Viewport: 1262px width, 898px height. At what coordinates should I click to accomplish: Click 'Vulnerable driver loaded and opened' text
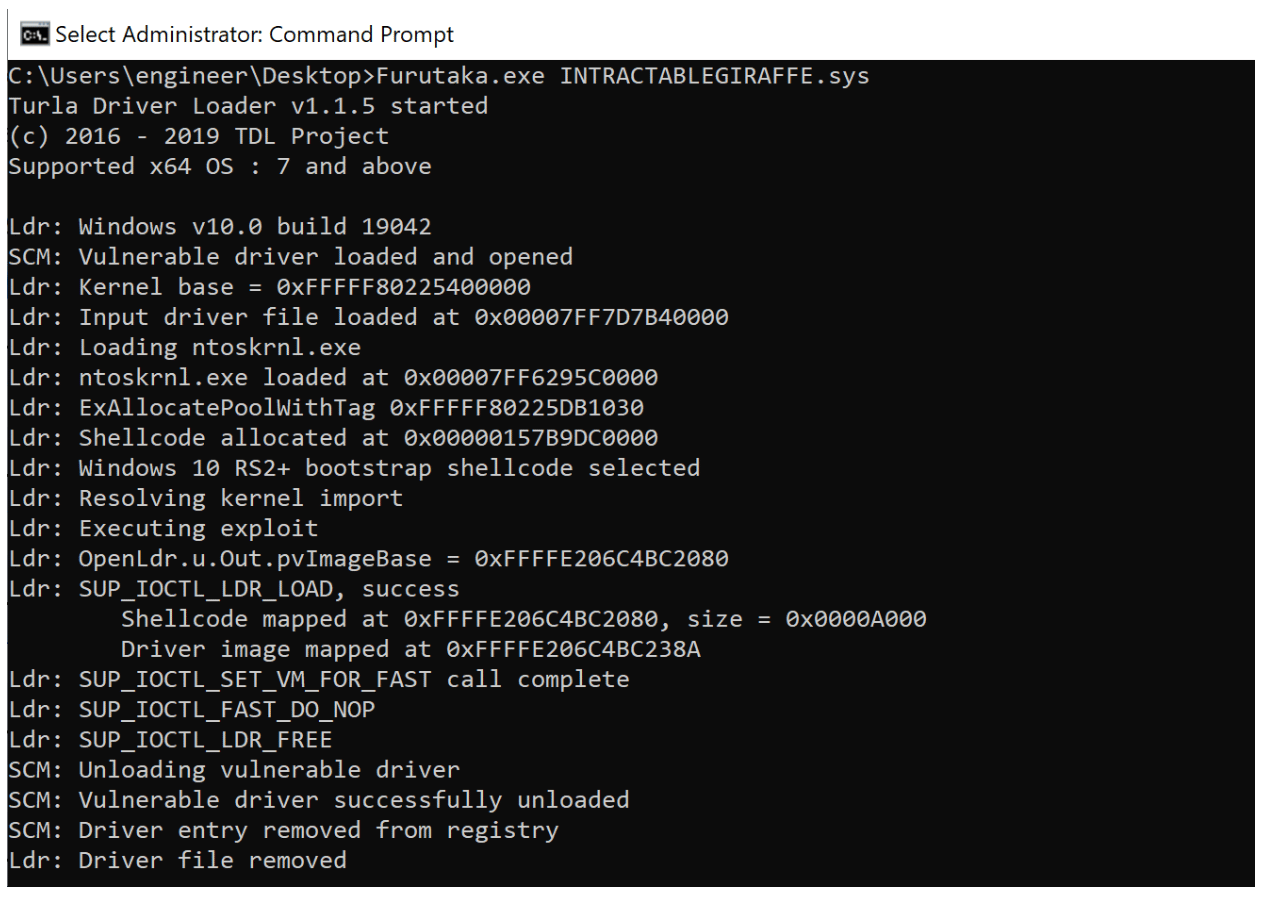point(326,257)
